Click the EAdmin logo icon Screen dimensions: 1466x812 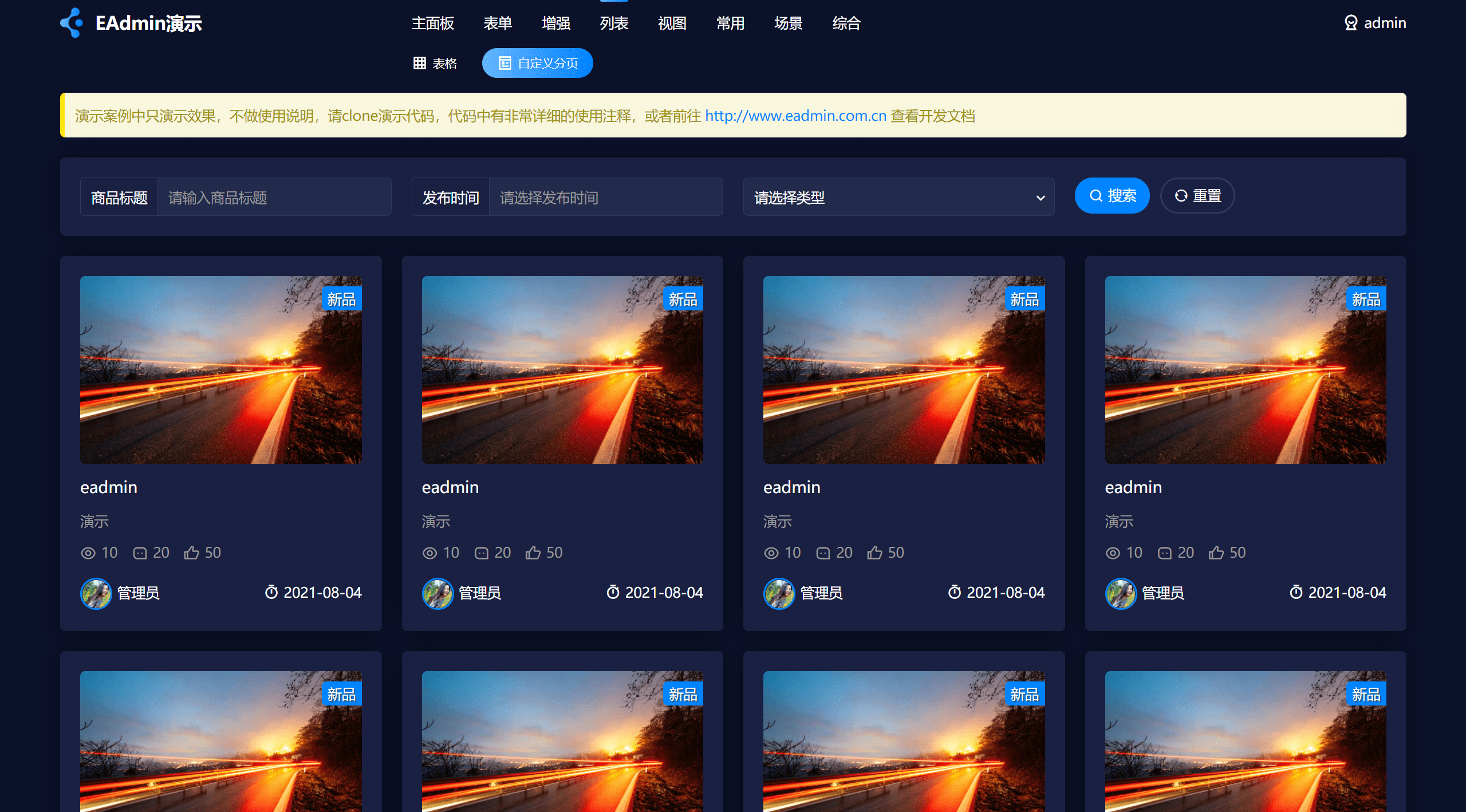[72, 23]
